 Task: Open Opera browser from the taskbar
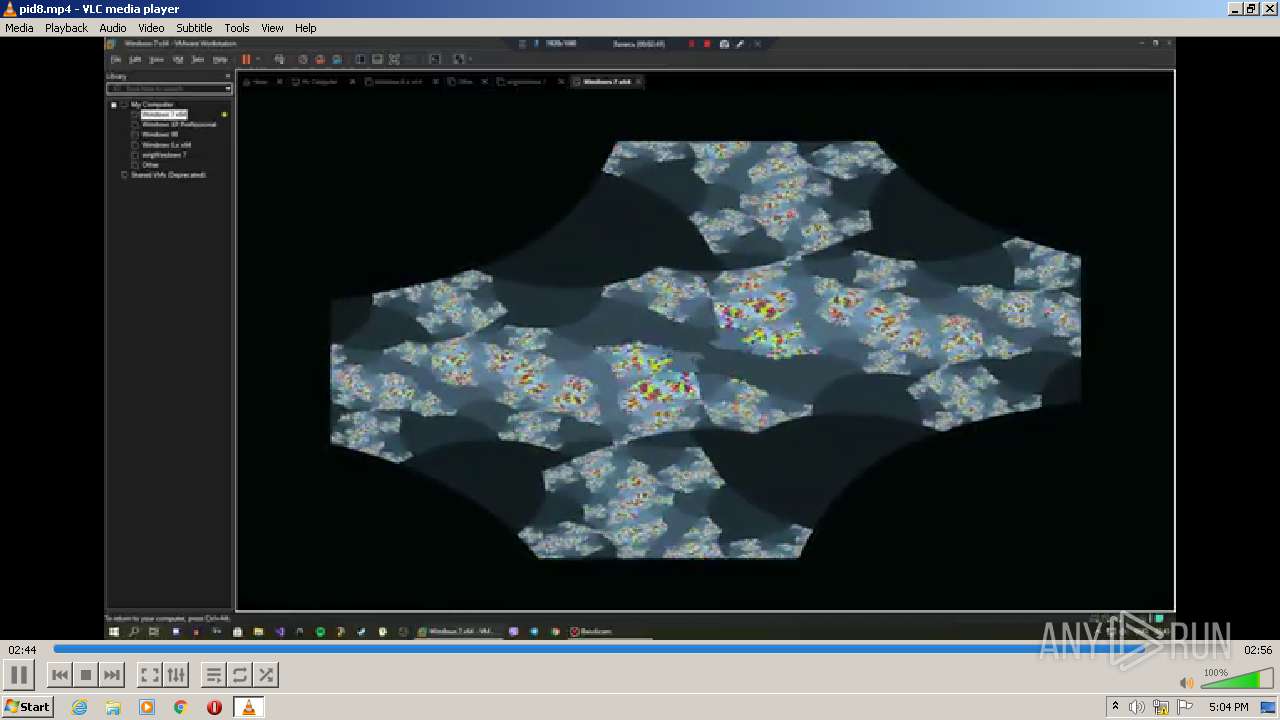tap(215, 707)
